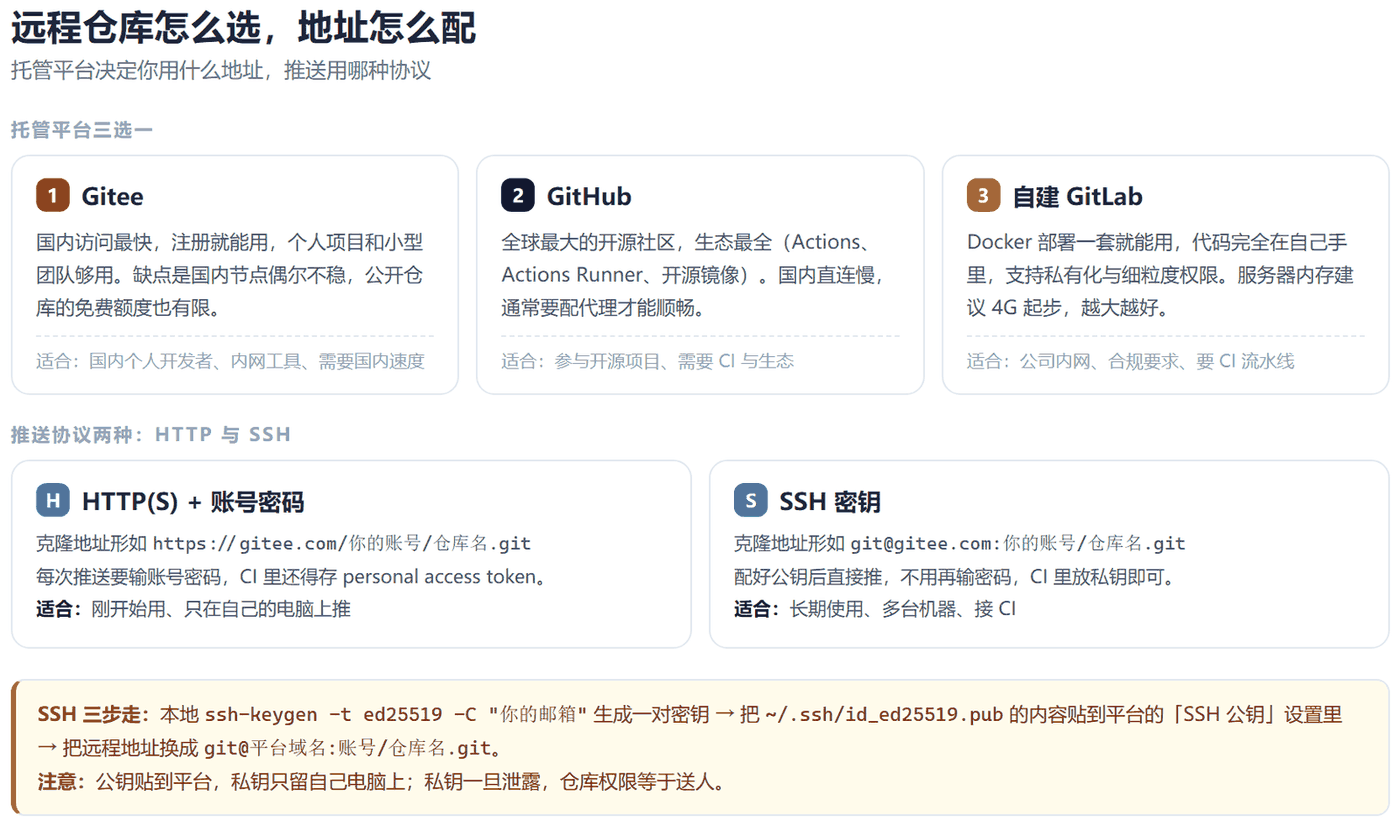Select the section label 托管平台三选一
The image size is (1400, 826).
pos(82,130)
